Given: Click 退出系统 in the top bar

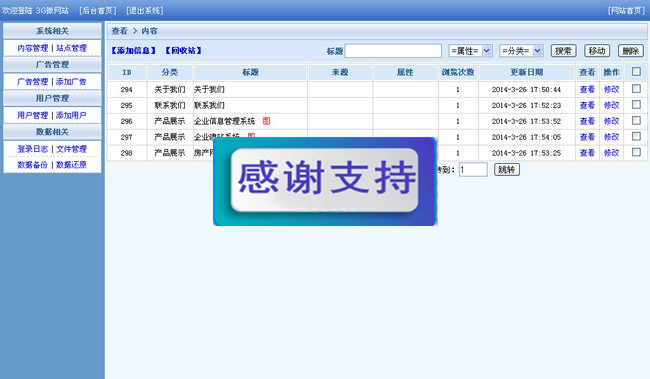Looking at the screenshot, I should tap(145, 10).
